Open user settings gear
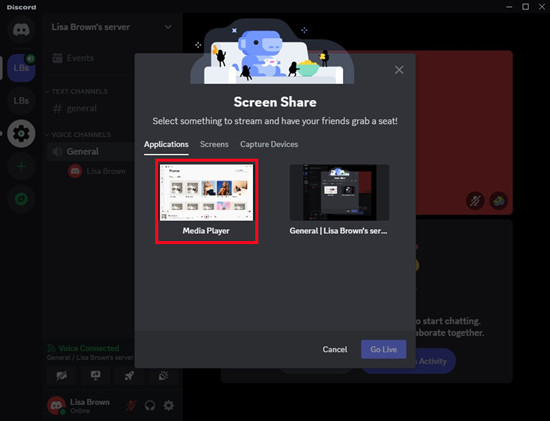 pos(169,406)
